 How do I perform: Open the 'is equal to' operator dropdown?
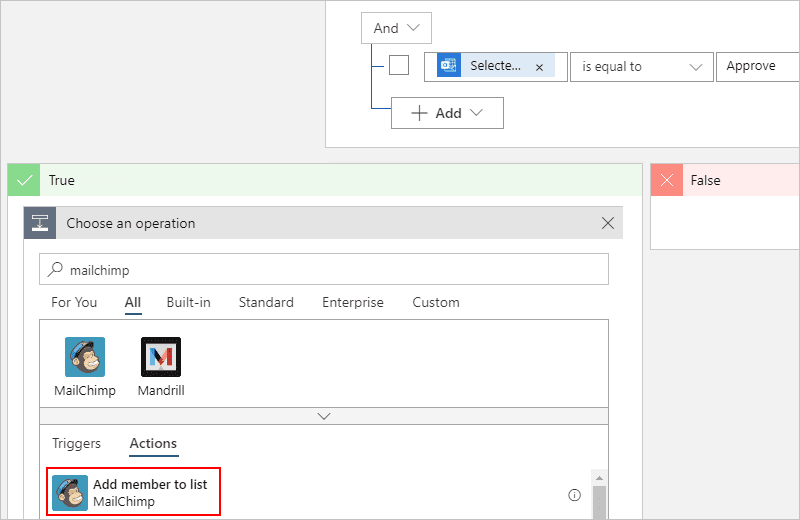point(641,67)
